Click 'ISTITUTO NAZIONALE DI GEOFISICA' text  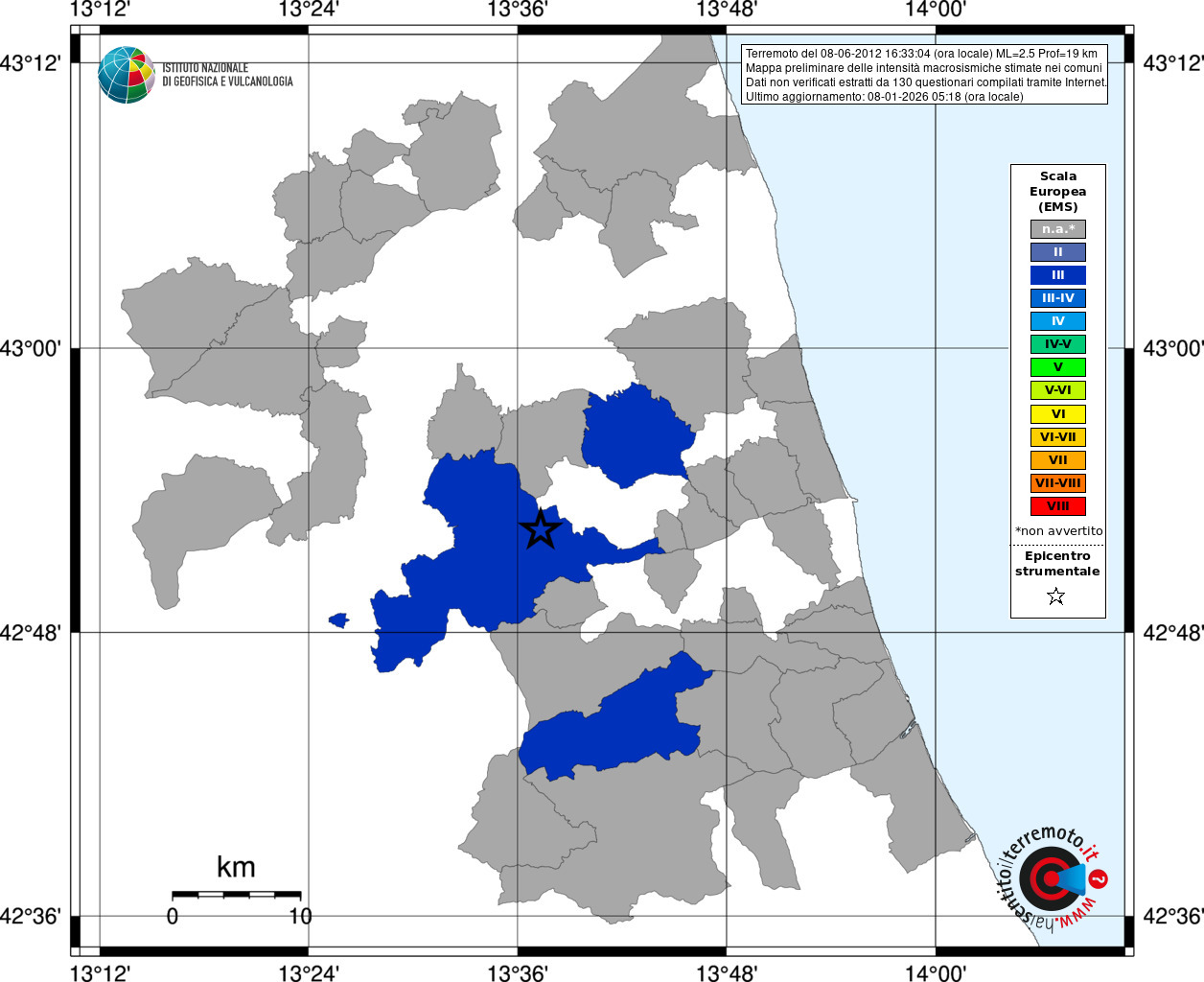[x=227, y=75]
